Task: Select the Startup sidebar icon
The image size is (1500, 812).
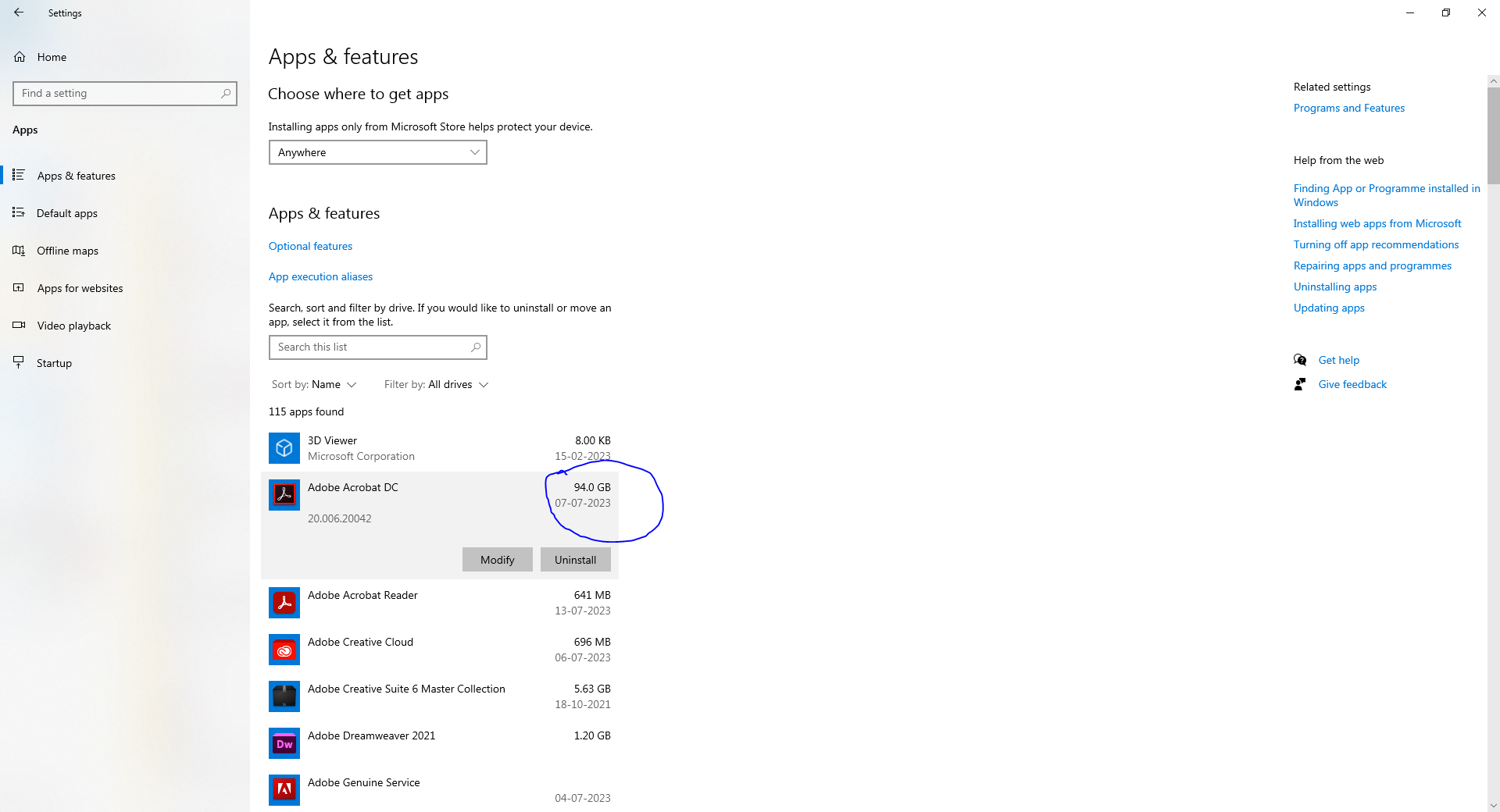Action: [19, 362]
